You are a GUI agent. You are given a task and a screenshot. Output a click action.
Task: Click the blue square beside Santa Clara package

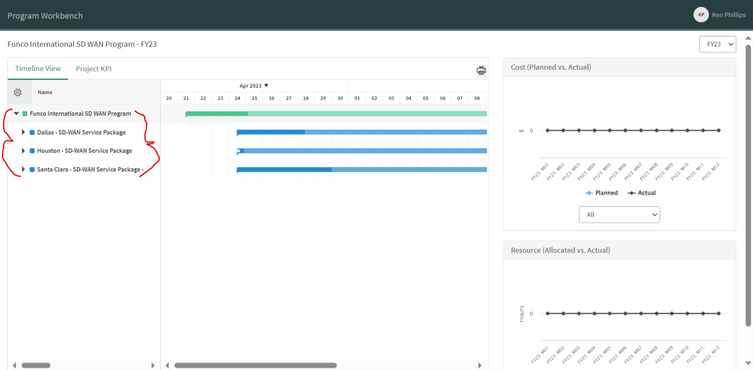[x=32, y=170]
